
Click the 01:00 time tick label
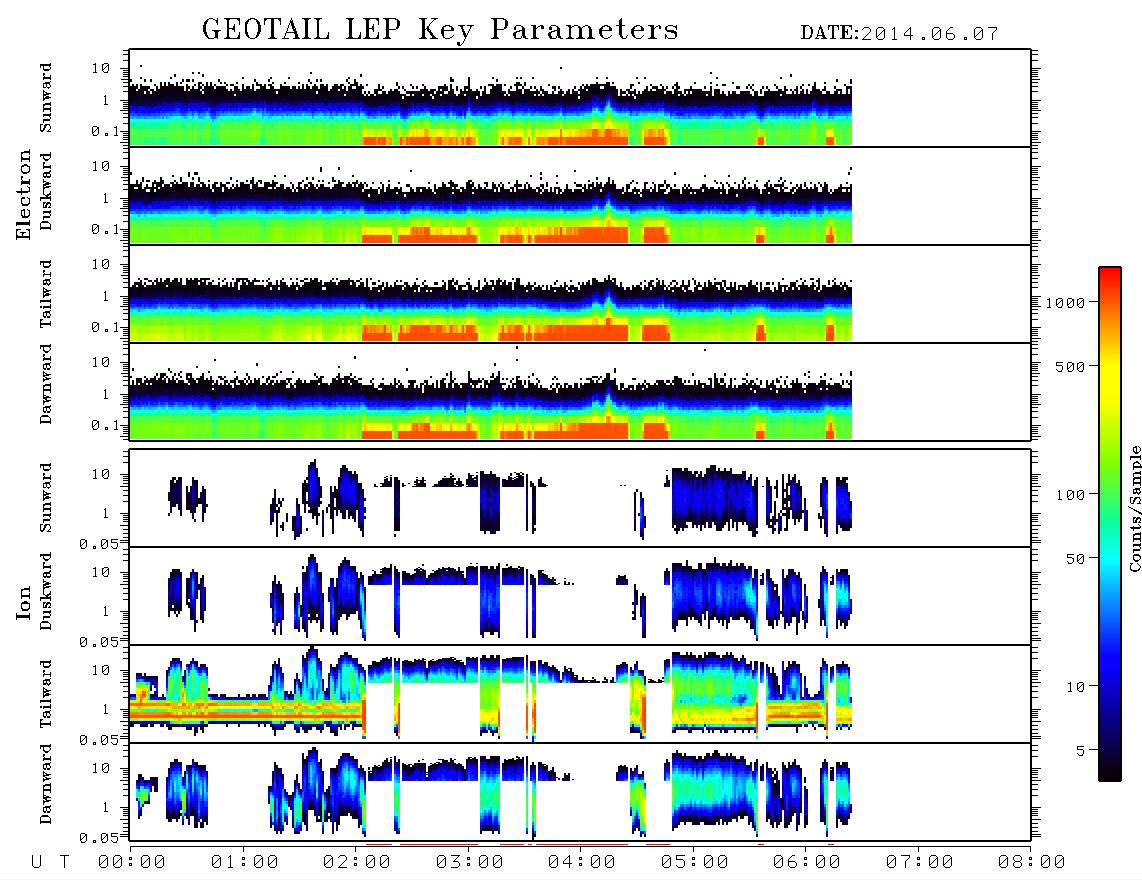(245, 863)
